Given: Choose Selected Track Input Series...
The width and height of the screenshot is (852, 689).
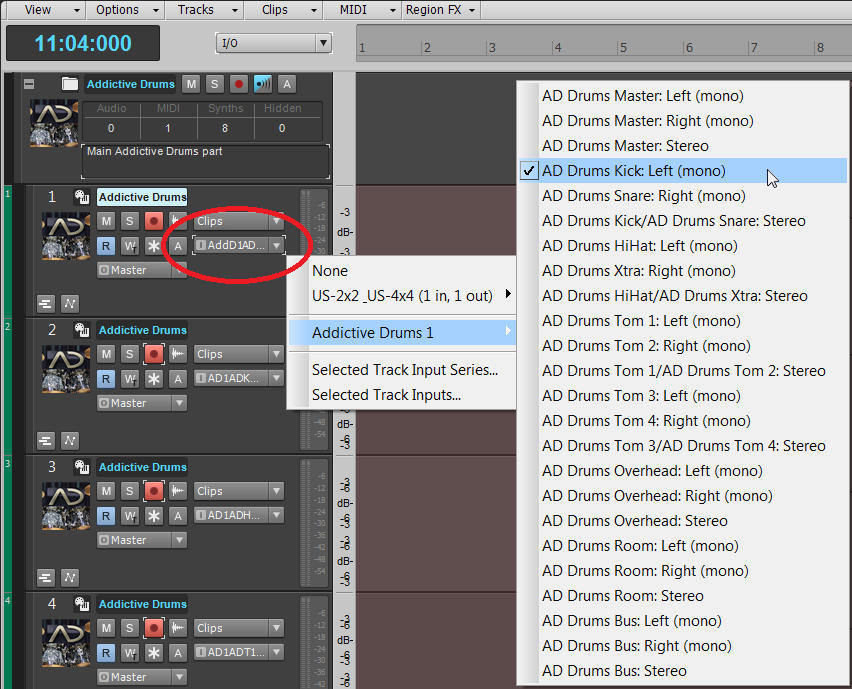Looking at the screenshot, I should pos(401,369).
